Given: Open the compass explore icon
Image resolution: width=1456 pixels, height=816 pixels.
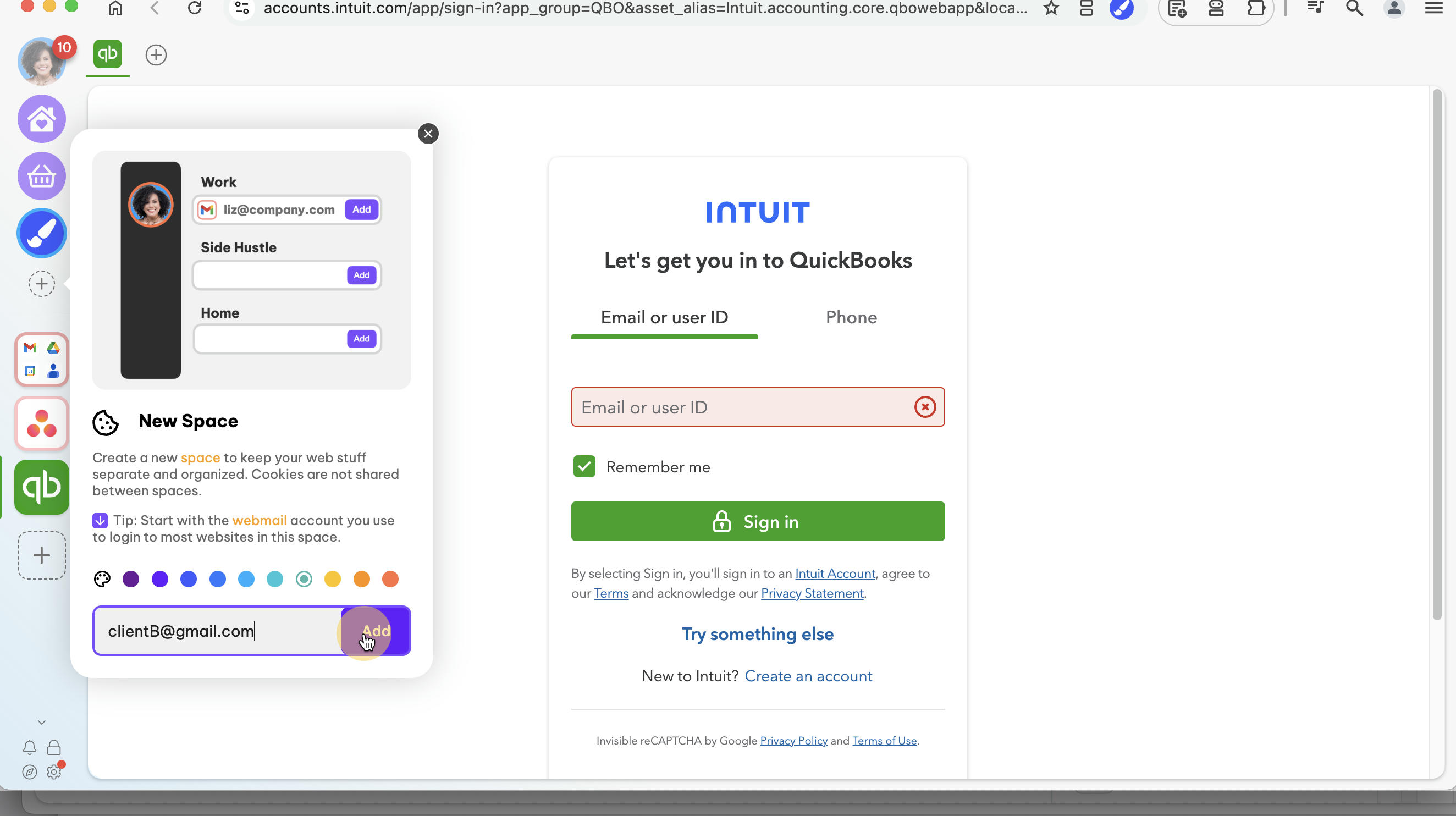Looking at the screenshot, I should 29,772.
